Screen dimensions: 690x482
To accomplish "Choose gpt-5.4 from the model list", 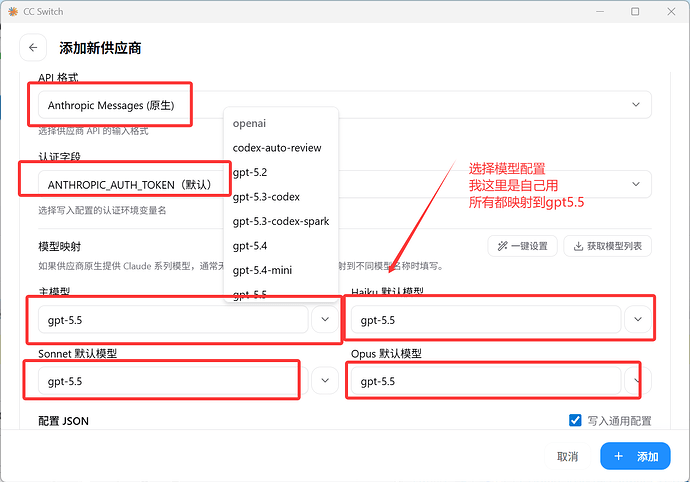I will 250,246.
